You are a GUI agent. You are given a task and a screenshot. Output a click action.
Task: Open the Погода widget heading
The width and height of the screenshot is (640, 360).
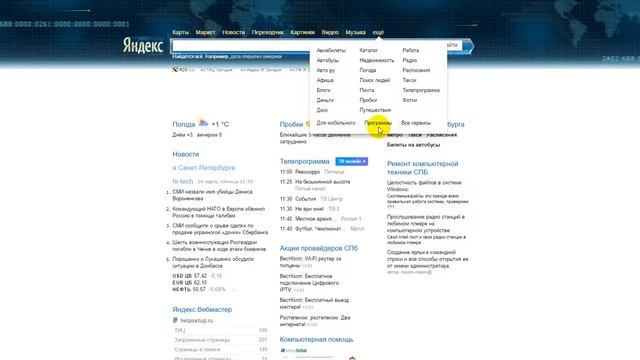pos(184,124)
